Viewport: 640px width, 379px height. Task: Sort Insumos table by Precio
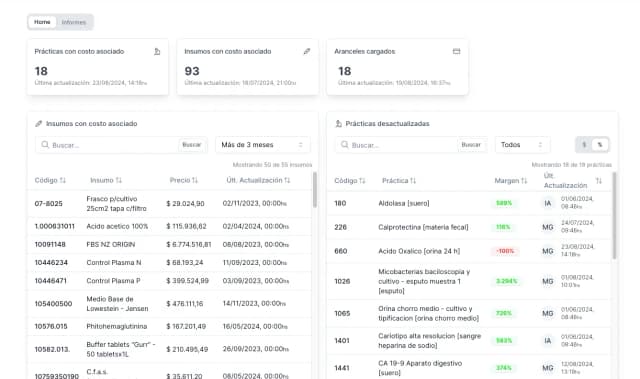(x=184, y=180)
